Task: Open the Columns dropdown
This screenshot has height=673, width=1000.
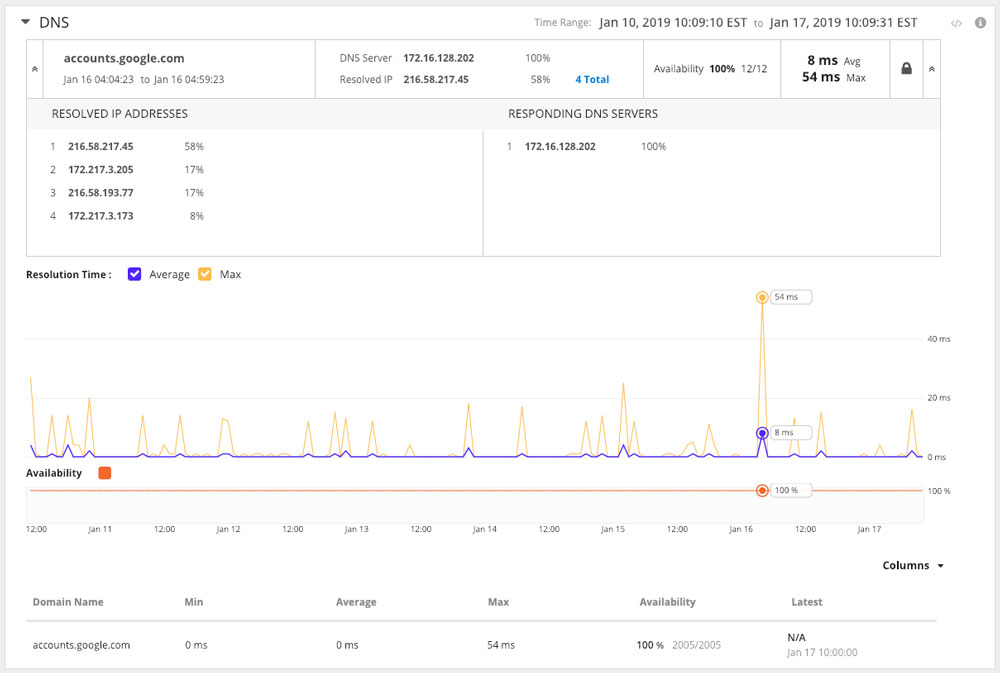Action: pyautogui.click(x=913, y=565)
